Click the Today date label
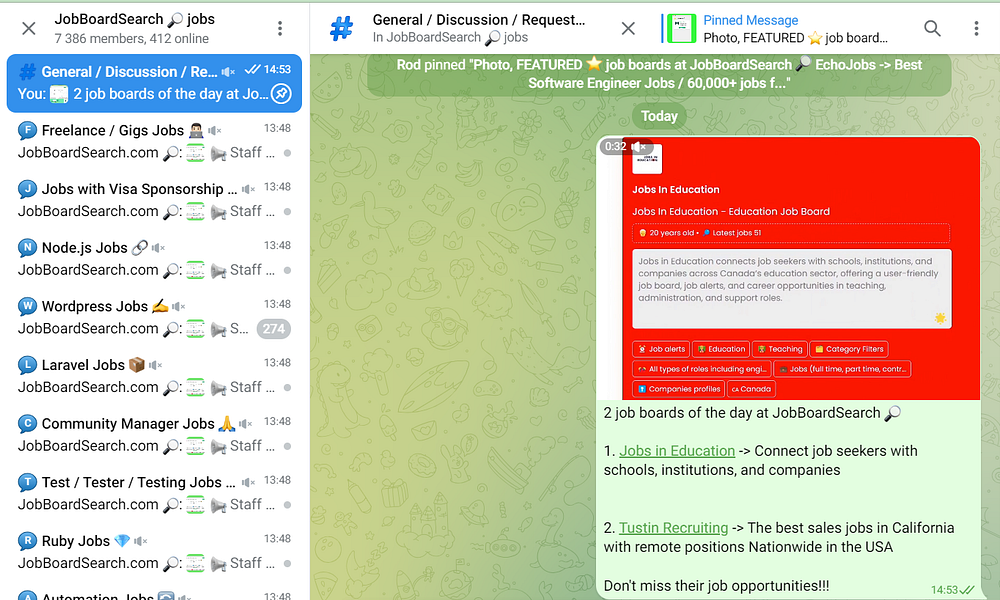 [659, 116]
